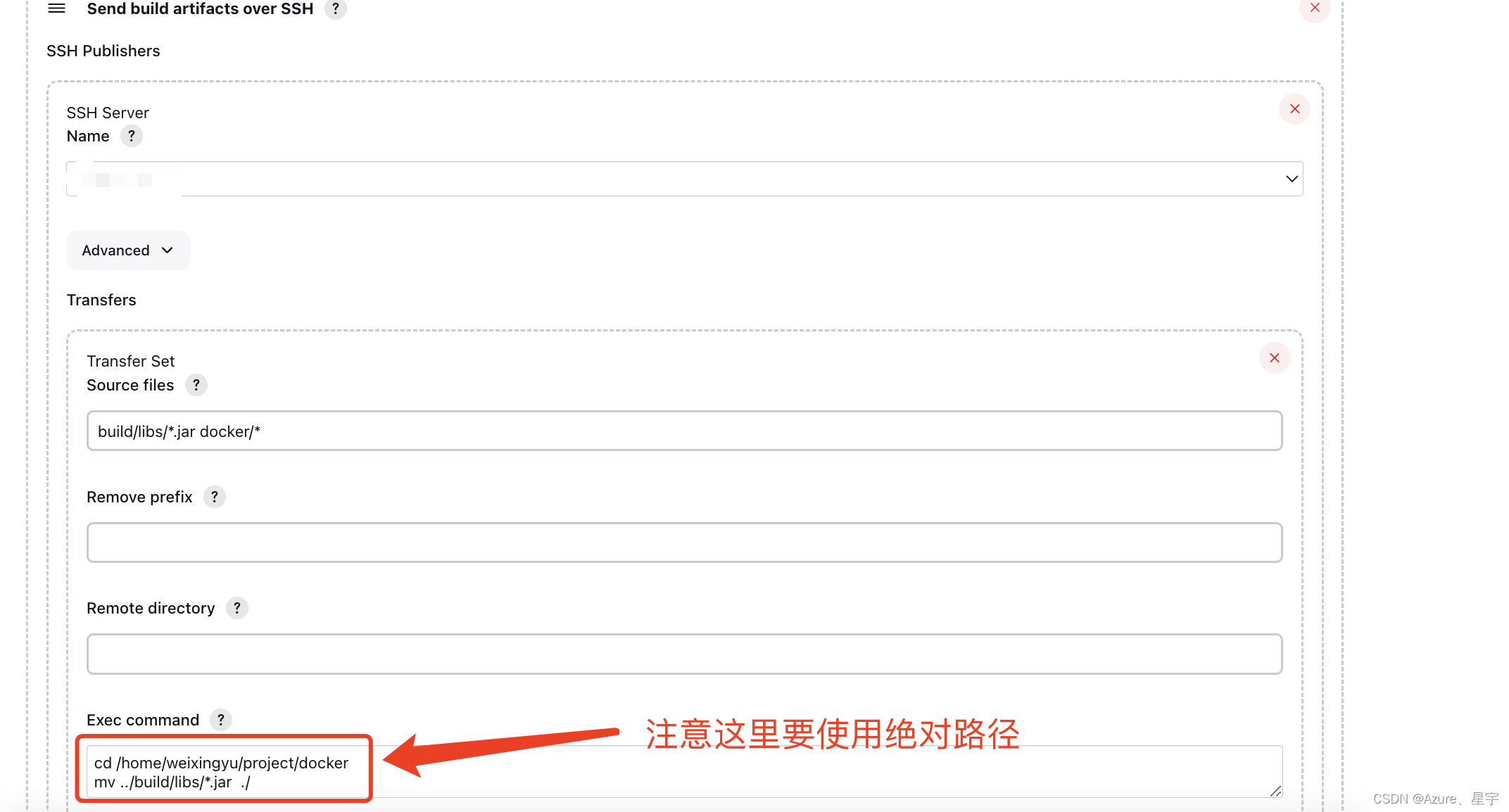The width and height of the screenshot is (1509, 812).
Task: Click the Source files help icon
Action: click(x=197, y=385)
